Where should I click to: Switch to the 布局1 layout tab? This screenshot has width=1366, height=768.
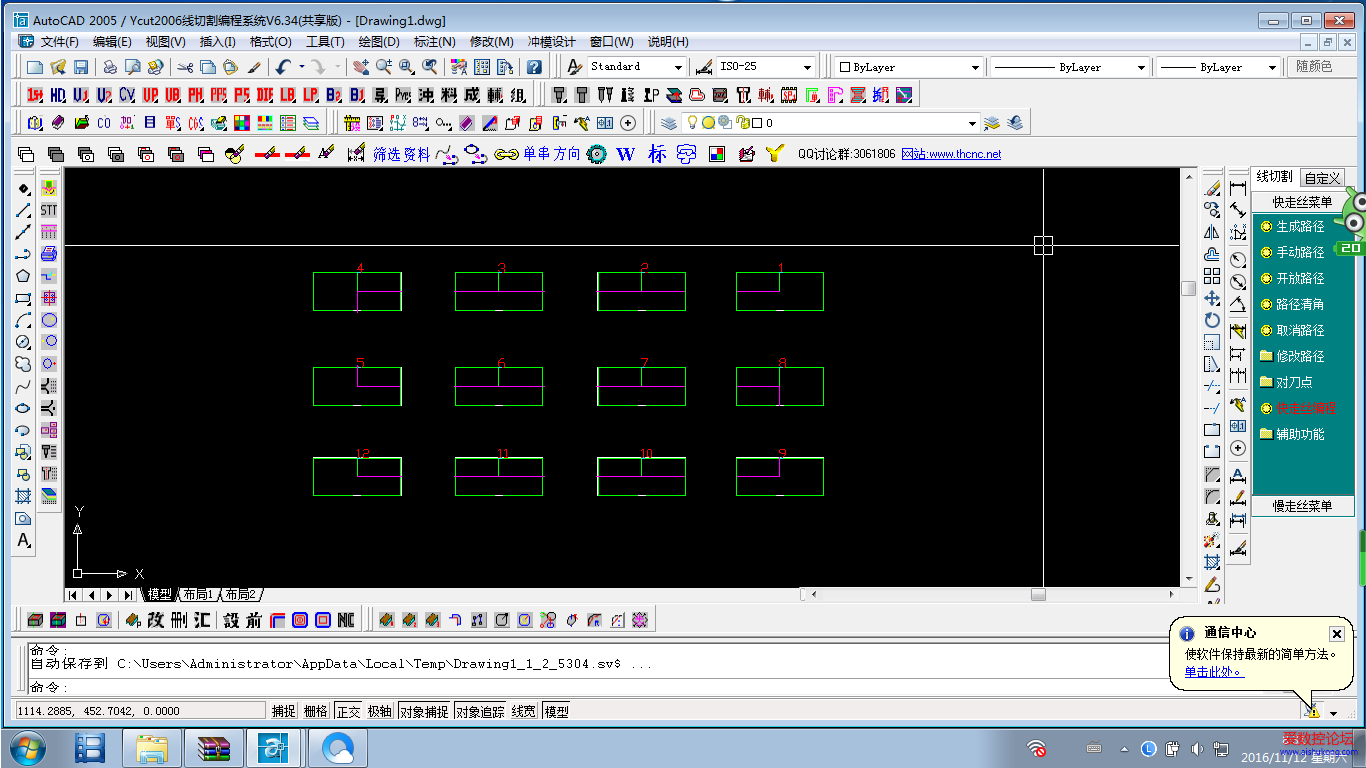point(197,594)
